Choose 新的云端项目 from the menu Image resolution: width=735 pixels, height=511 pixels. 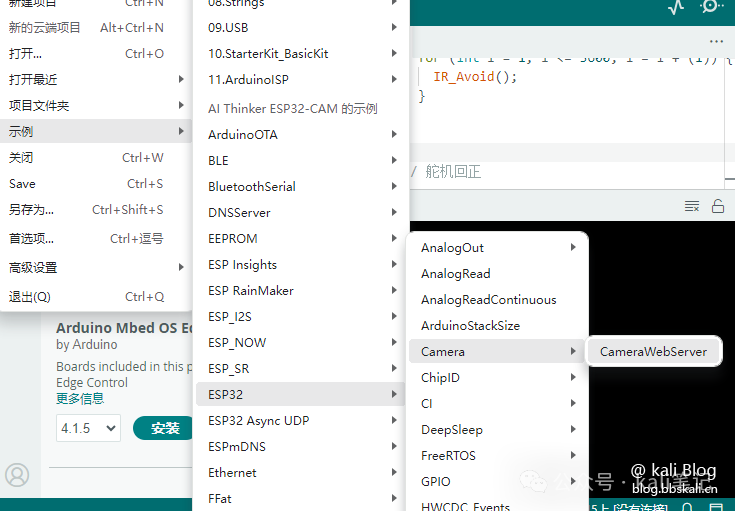96,28
